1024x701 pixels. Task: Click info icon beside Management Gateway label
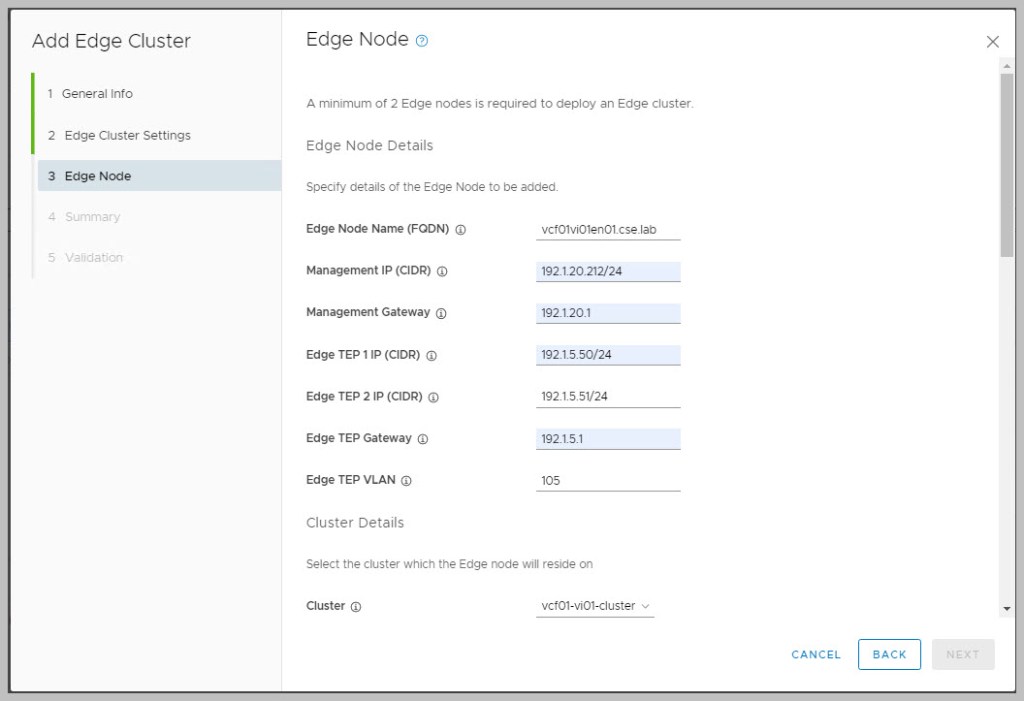(441, 313)
